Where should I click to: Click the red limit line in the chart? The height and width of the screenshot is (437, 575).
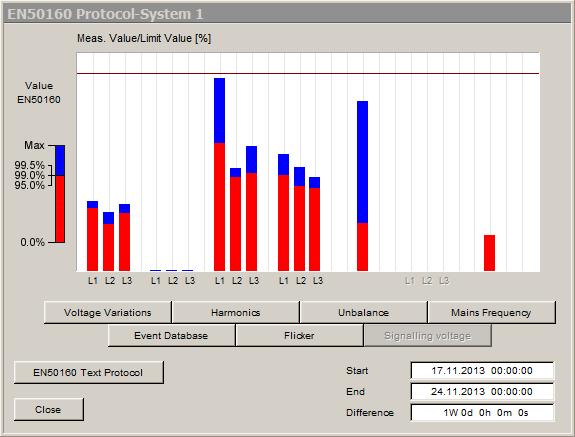308,73
